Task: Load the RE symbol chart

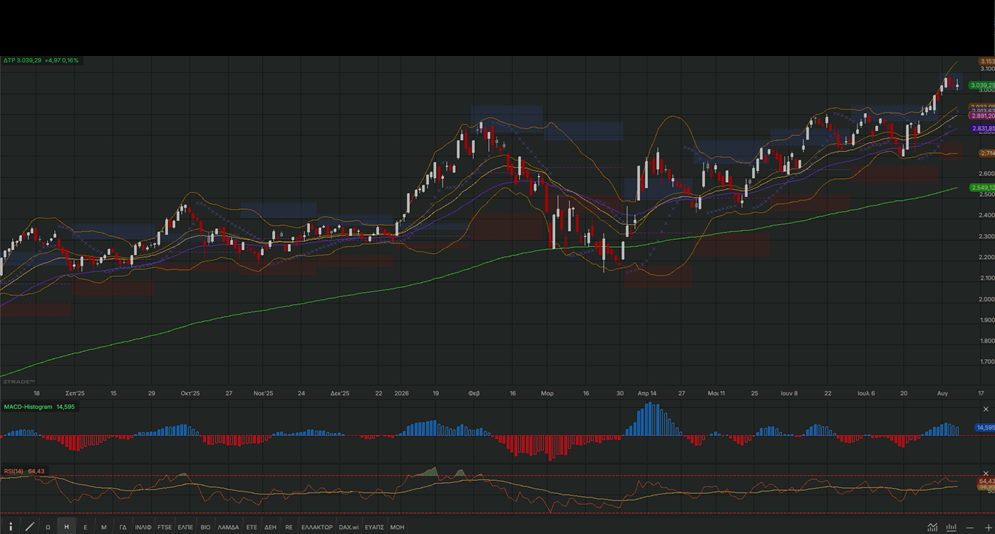Action: [x=289, y=527]
